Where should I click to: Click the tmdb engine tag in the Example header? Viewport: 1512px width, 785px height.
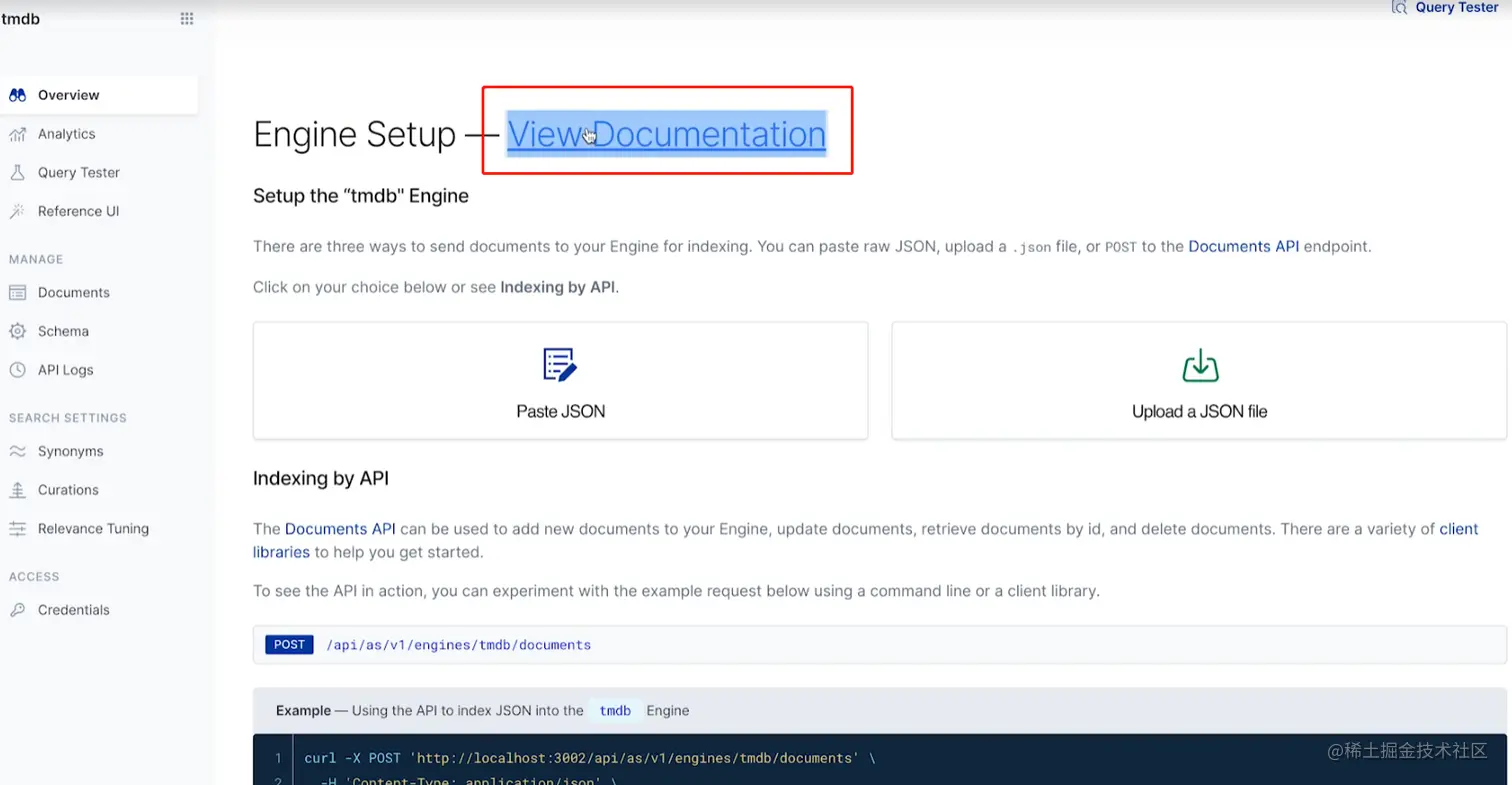615,711
